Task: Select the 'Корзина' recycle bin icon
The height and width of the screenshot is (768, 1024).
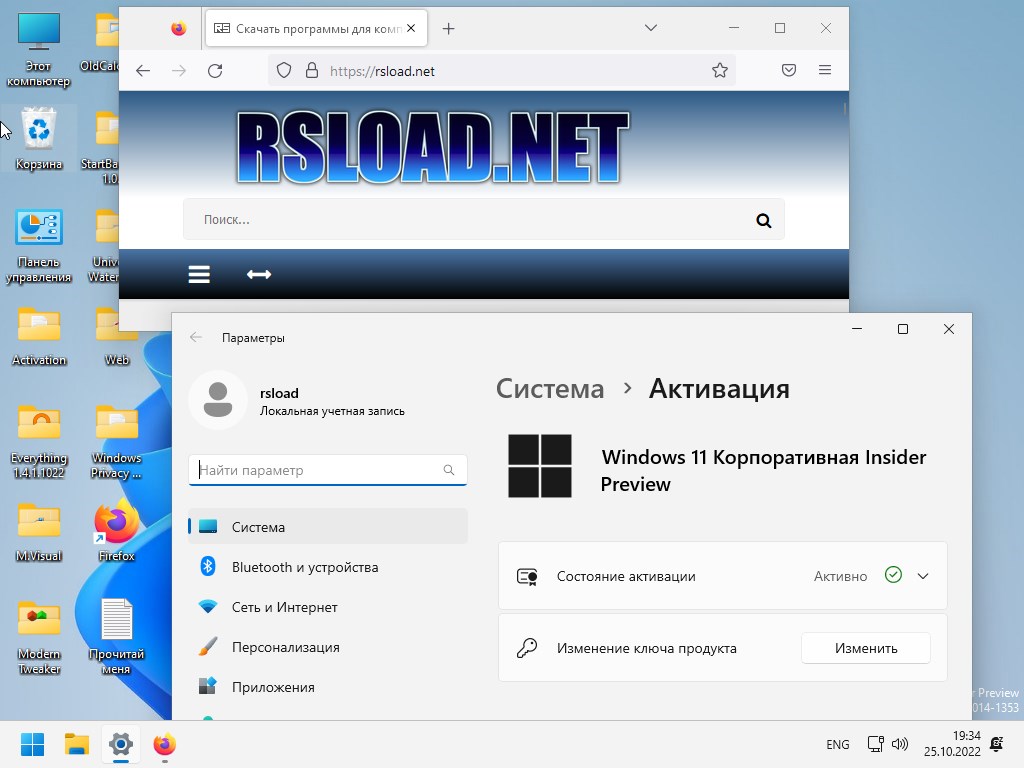Action: coord(39,138)
